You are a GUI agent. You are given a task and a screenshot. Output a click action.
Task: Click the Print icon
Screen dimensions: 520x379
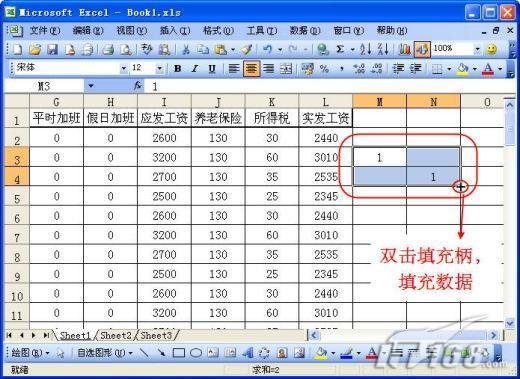tap(109, 50)
